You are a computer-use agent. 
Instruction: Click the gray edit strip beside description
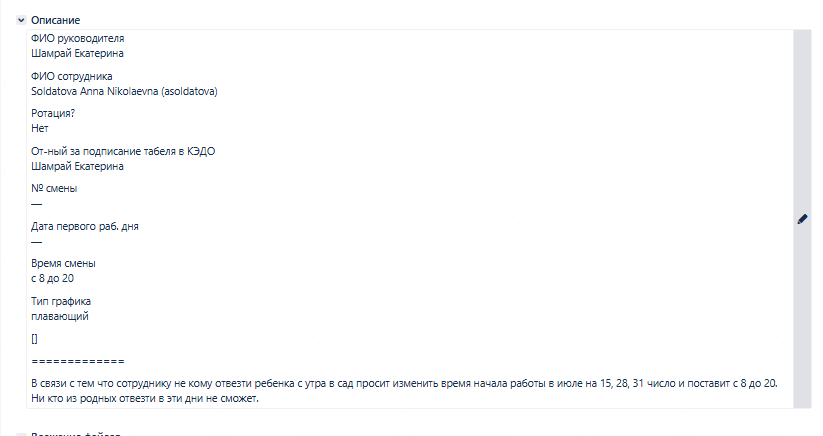[x=802, y=219]
